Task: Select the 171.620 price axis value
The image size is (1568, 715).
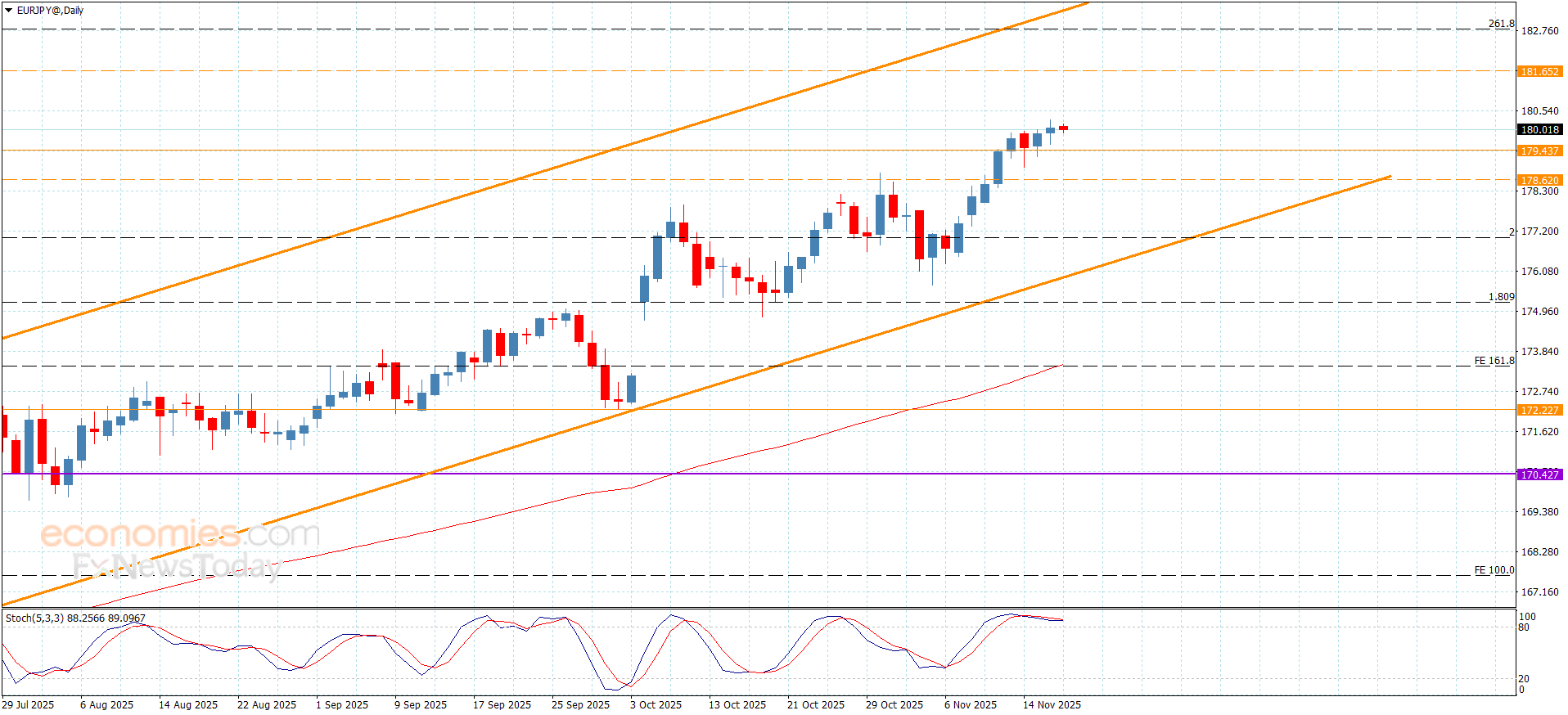Action: point(1539,432)
